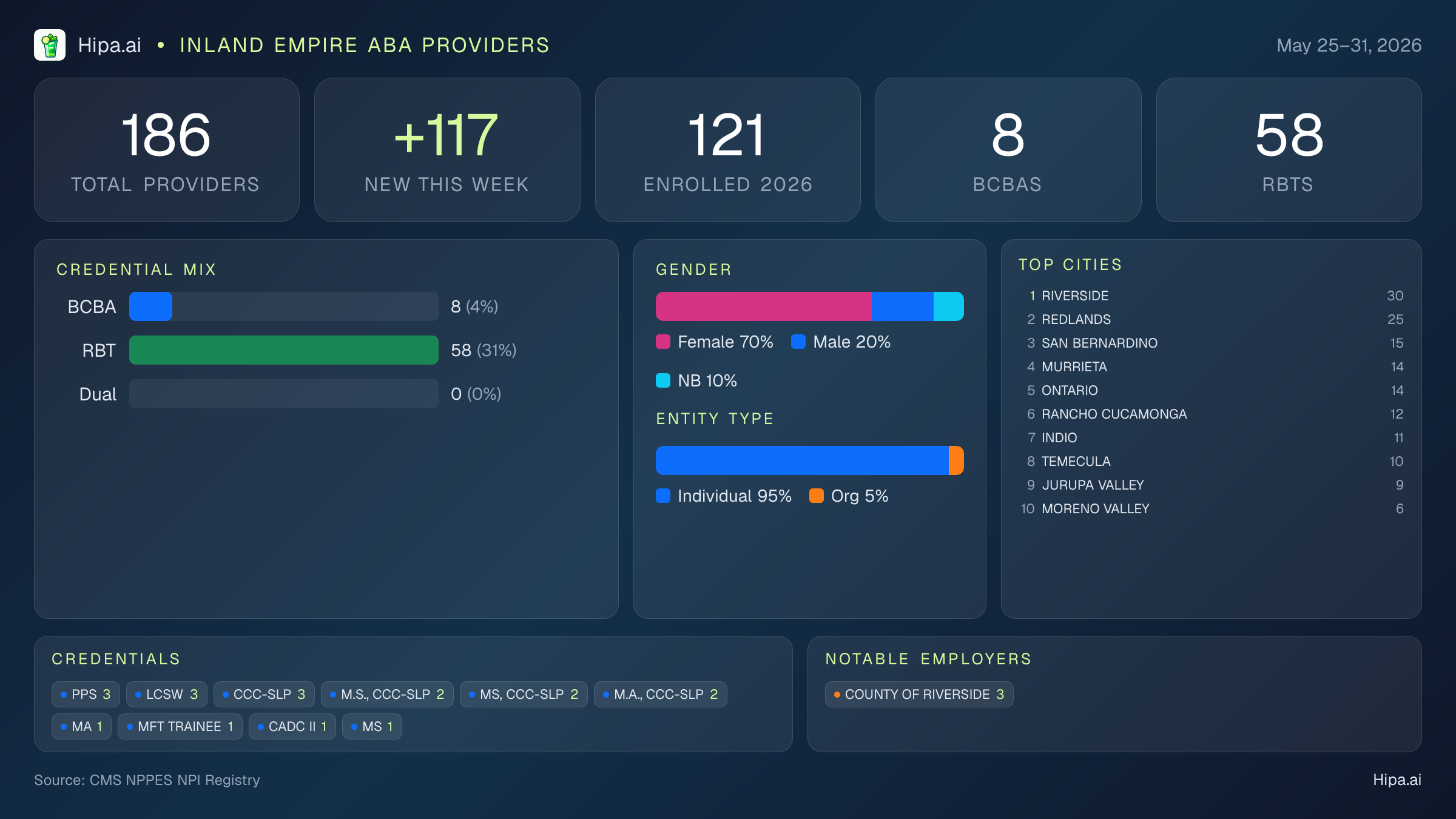Click the Credential Mix heading

[x=136, y=269]
